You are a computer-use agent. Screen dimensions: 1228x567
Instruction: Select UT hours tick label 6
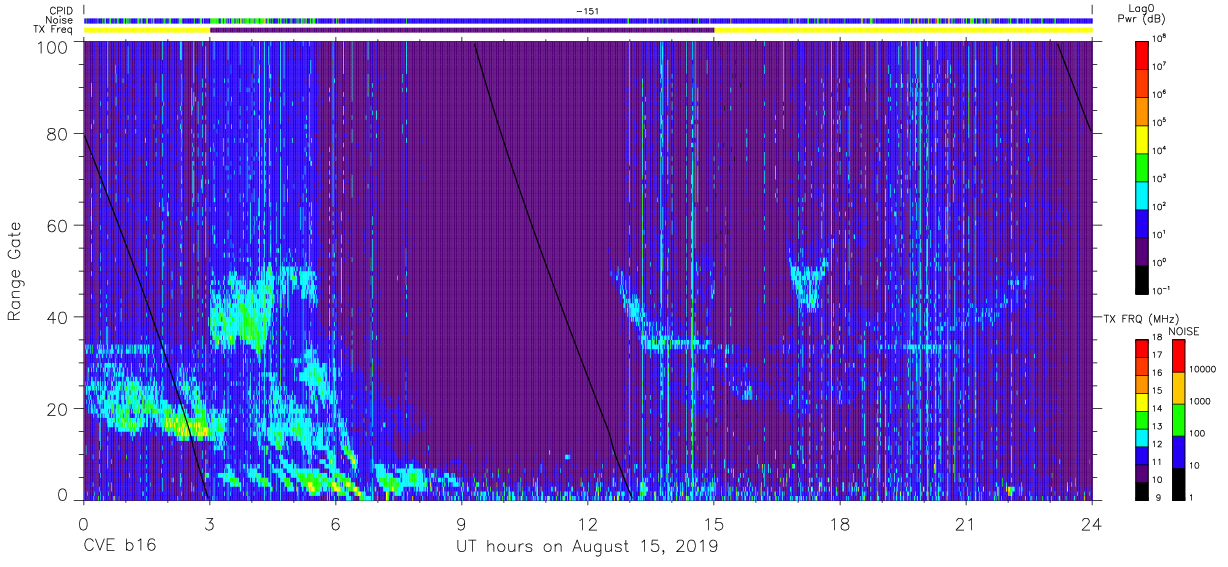tap(335, 523)
